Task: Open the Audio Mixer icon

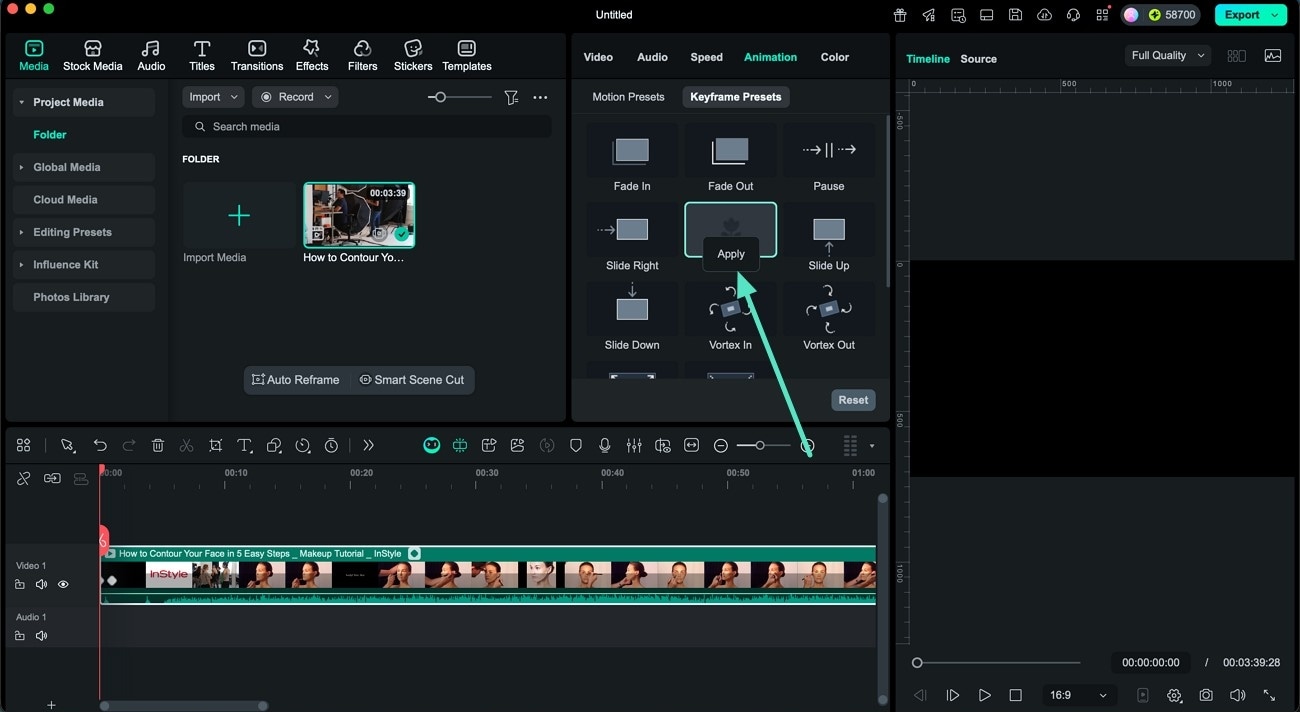Action: [634, 445]
